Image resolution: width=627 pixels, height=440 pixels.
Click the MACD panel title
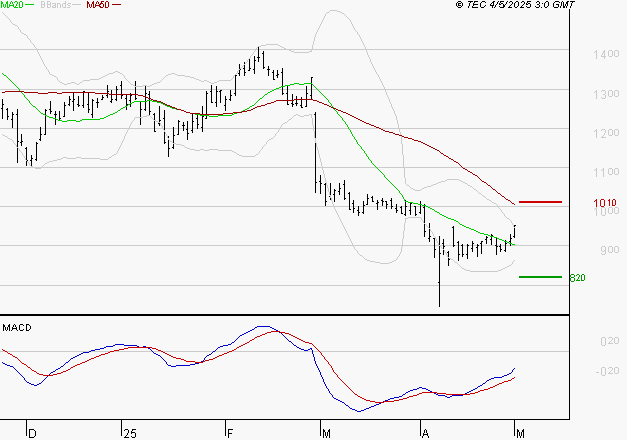click(x=16, y=327)
